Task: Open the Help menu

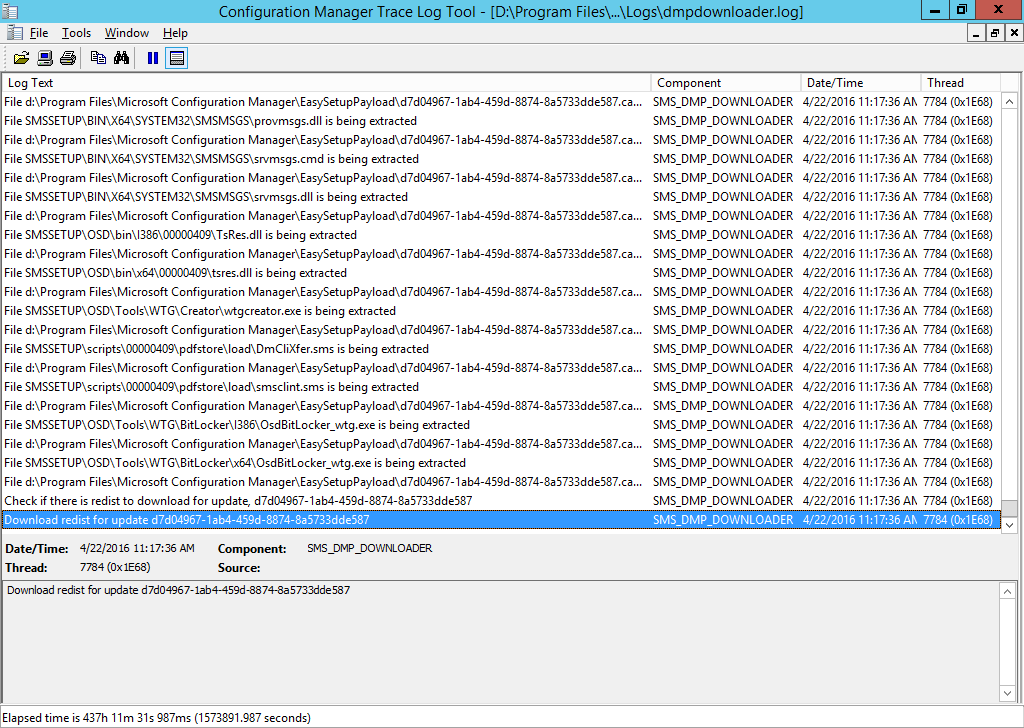Action: point(175,33)
